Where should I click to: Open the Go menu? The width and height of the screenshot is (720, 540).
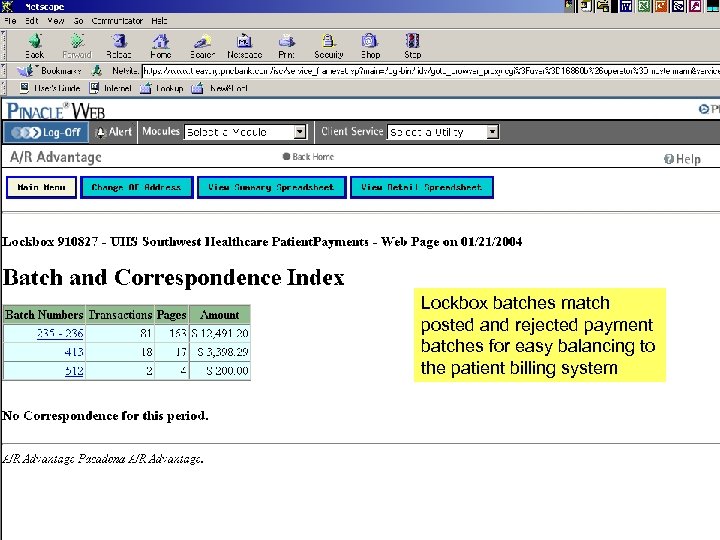(78, 21)
